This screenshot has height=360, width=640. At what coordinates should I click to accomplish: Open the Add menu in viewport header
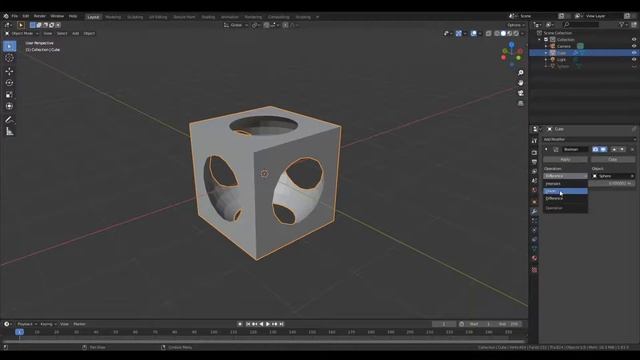pos(76,33)
